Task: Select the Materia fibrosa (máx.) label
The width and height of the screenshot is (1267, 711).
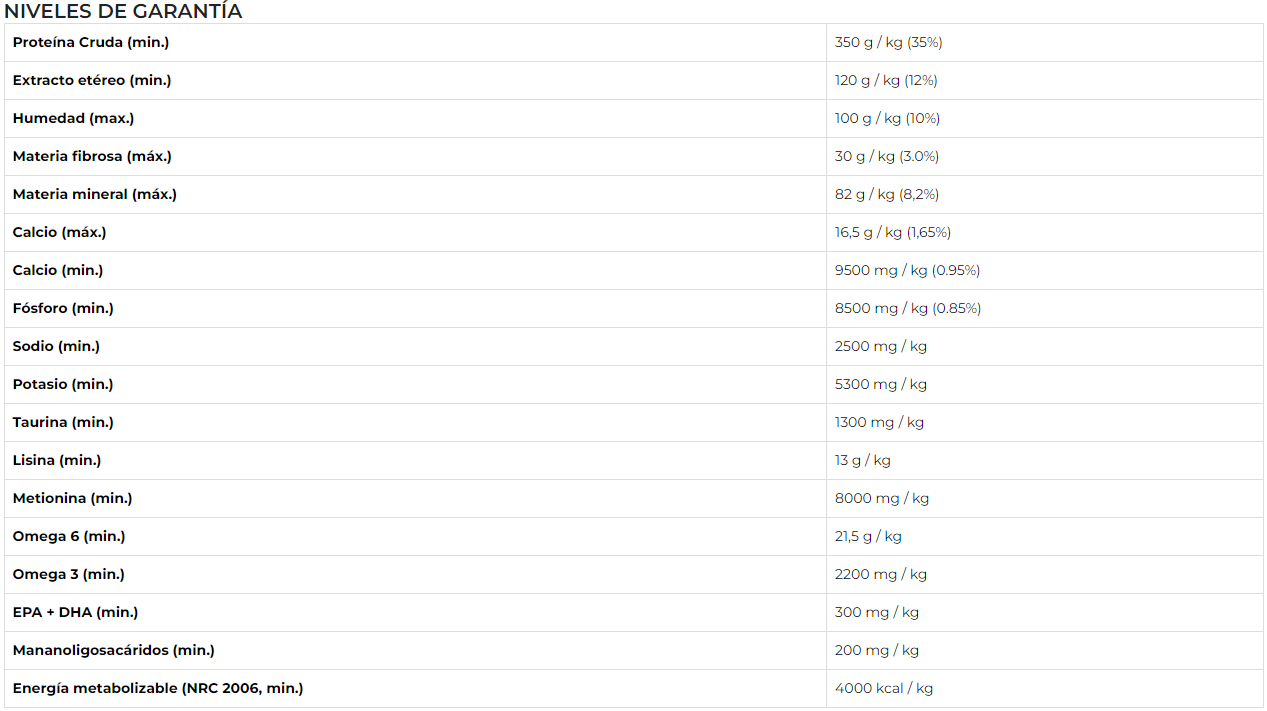Action: pos(92,156)
